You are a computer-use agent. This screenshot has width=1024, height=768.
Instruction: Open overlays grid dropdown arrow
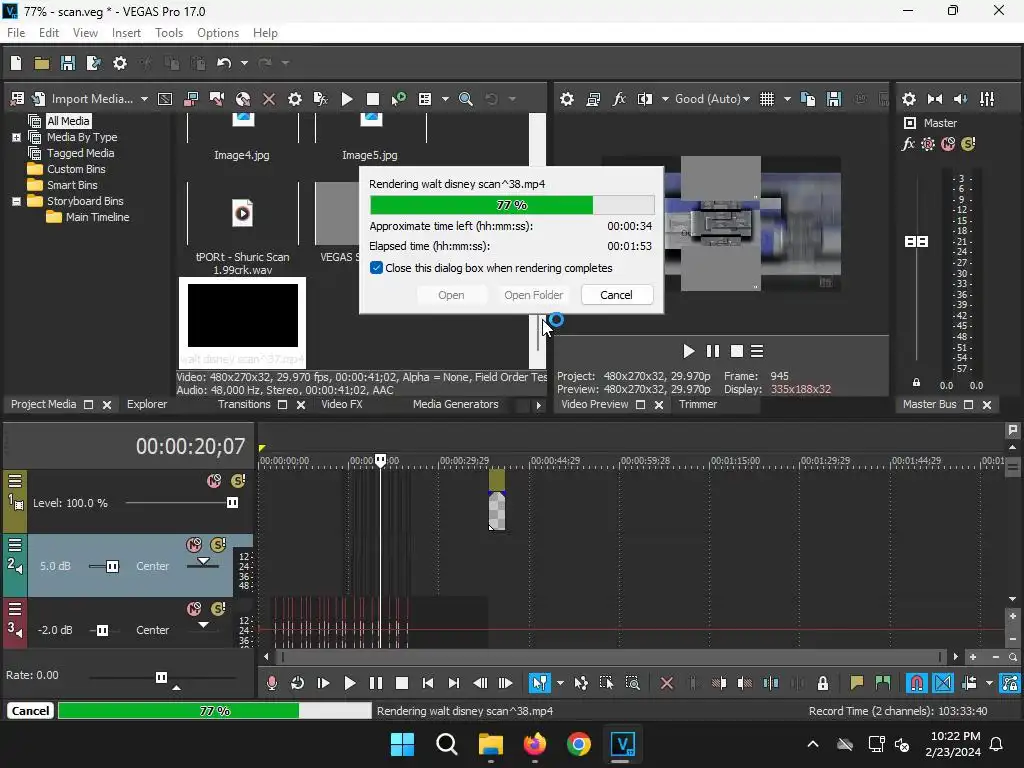pos(787,99)
